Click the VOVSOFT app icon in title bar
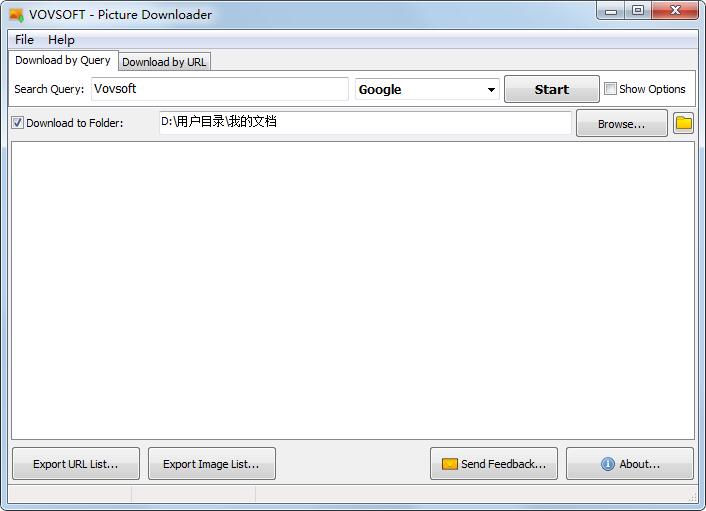The height and width of the screenshot is (511, 706). click(x=16, y=15)
